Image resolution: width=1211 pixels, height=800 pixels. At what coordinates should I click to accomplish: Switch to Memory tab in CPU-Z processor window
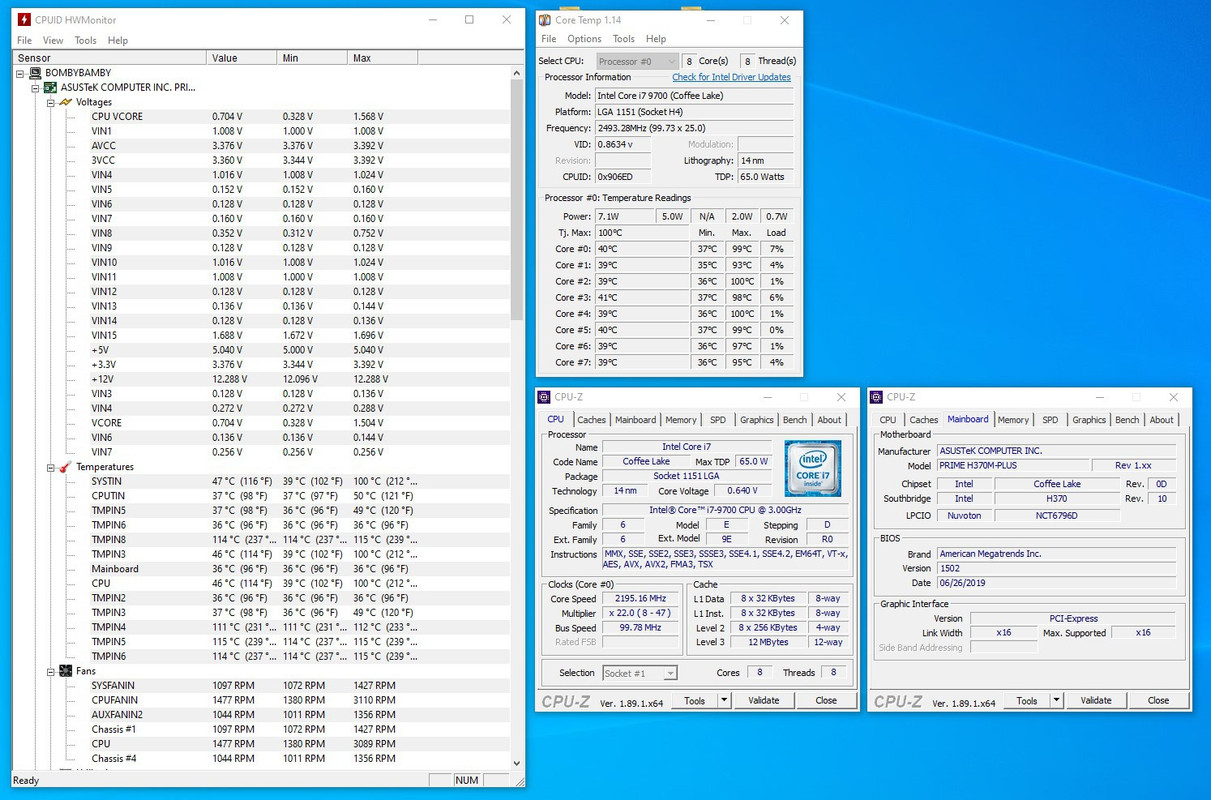(681, 420)
